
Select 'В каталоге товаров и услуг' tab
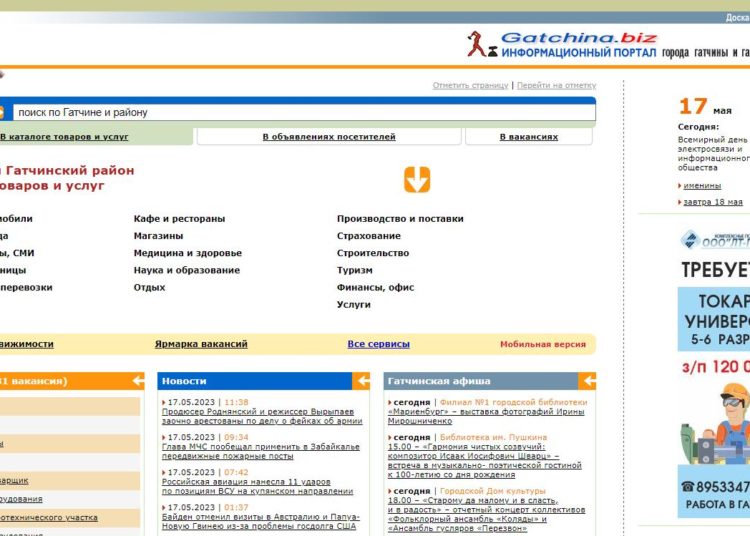click(64, 137)
